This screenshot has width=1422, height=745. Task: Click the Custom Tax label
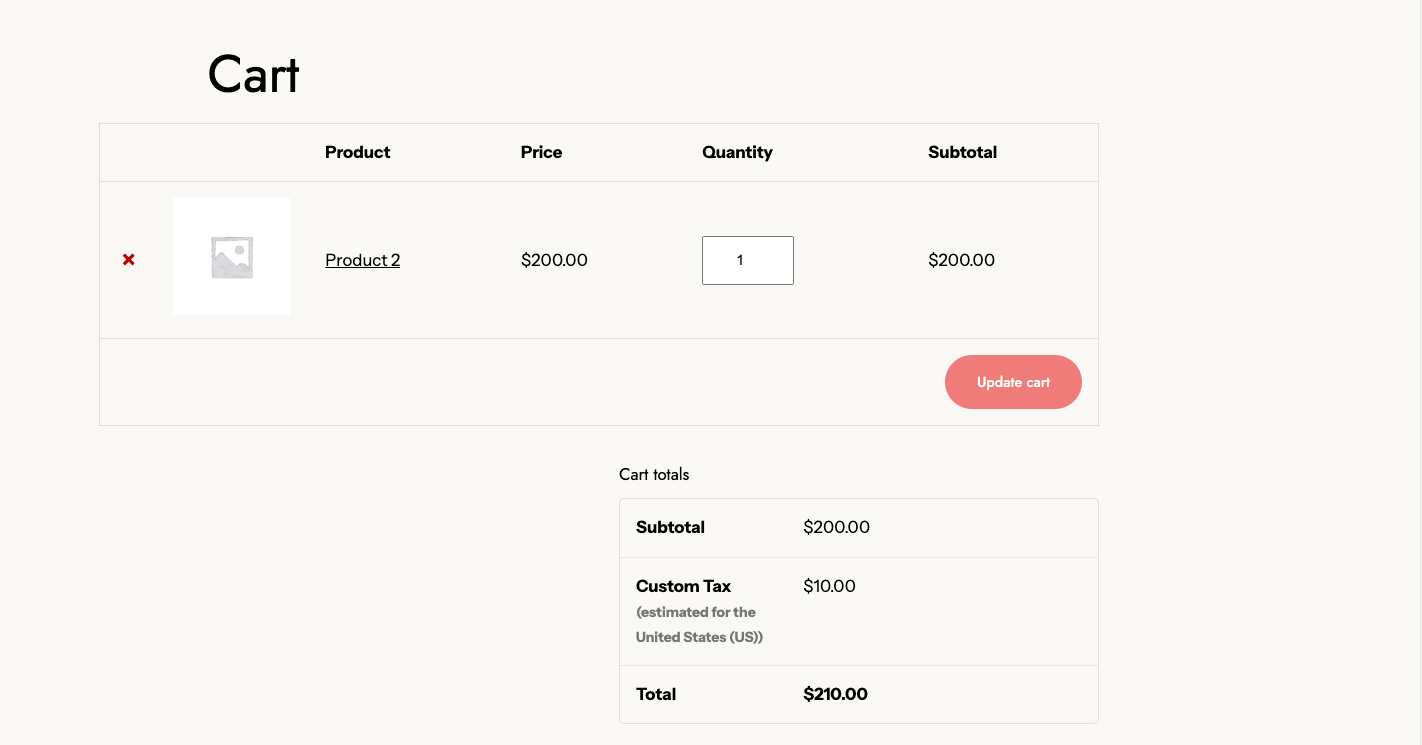(683, 586)
